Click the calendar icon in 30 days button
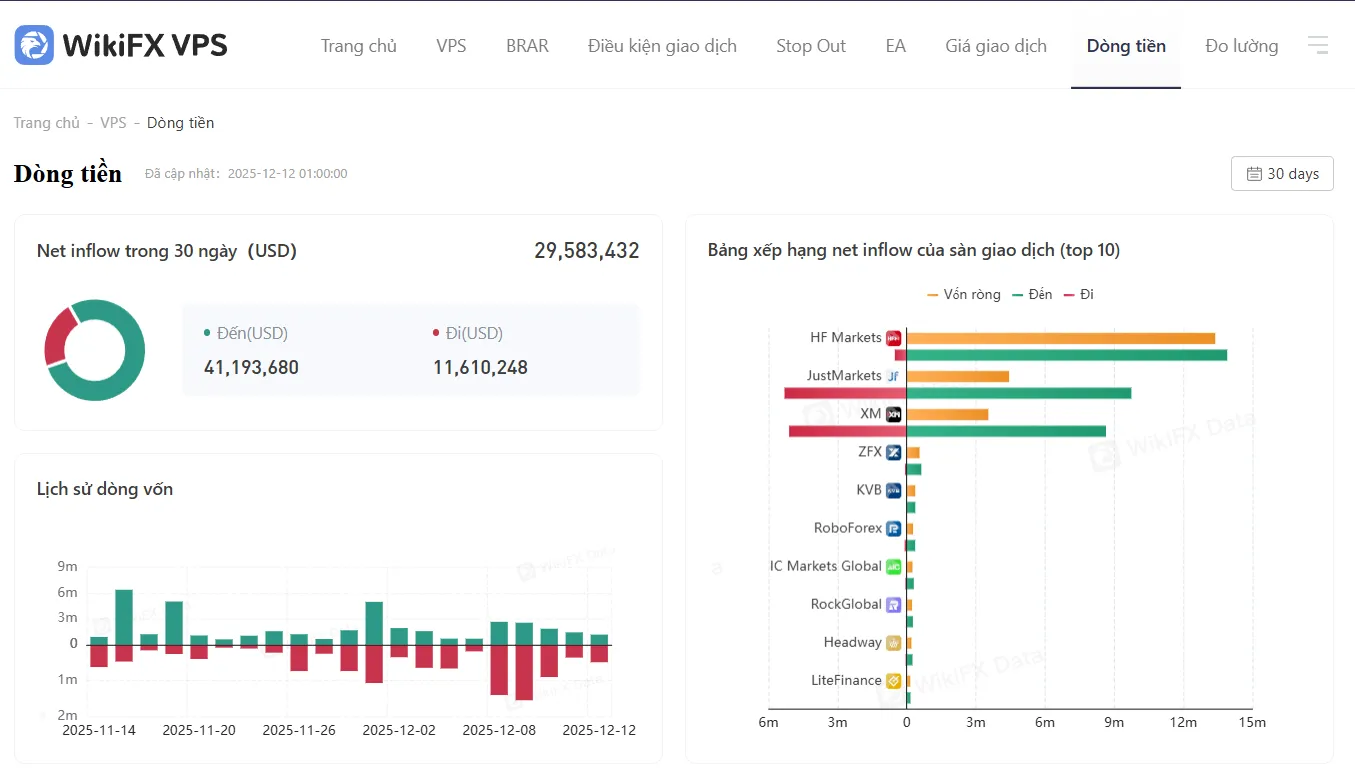The width and height of the screenshot is (1355, 778). [x=1254, y=174]
